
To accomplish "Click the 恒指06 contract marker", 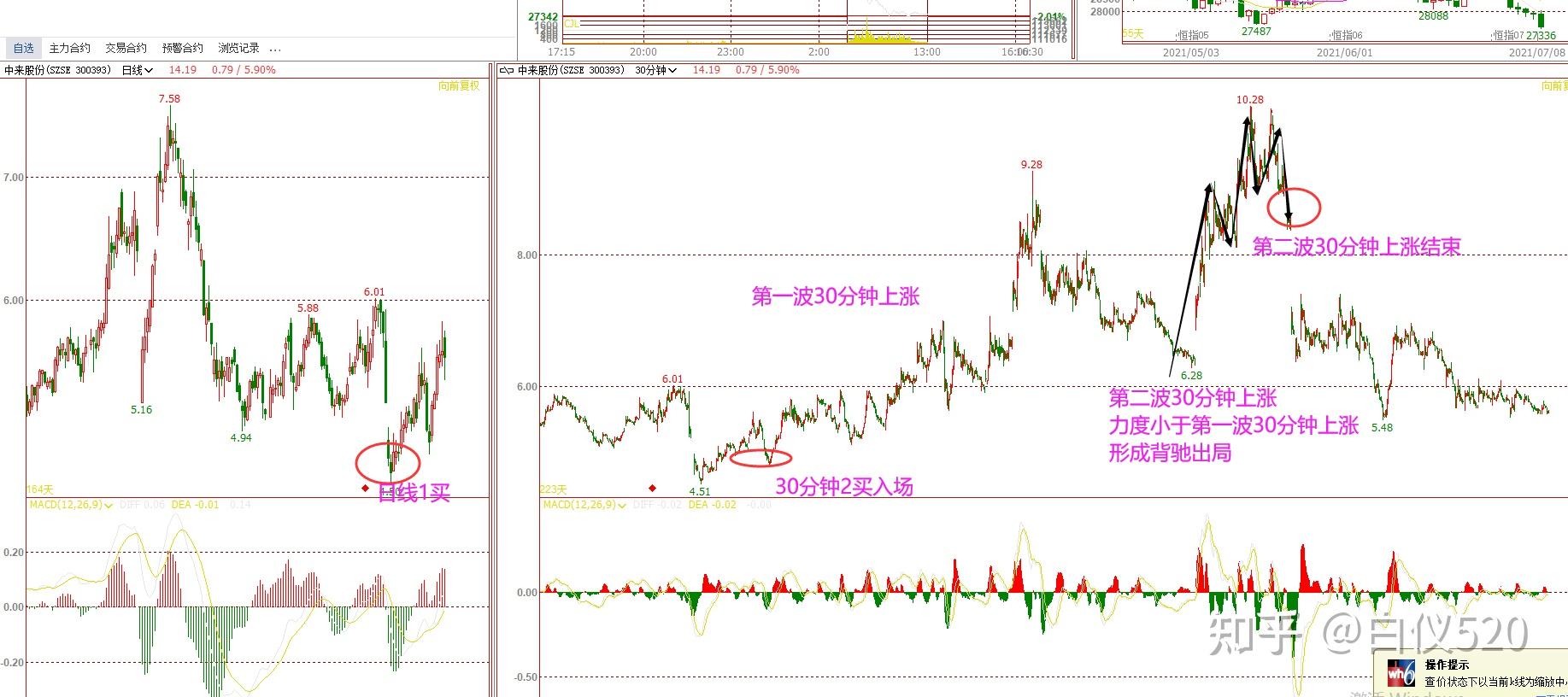I will coord(1347,36).
